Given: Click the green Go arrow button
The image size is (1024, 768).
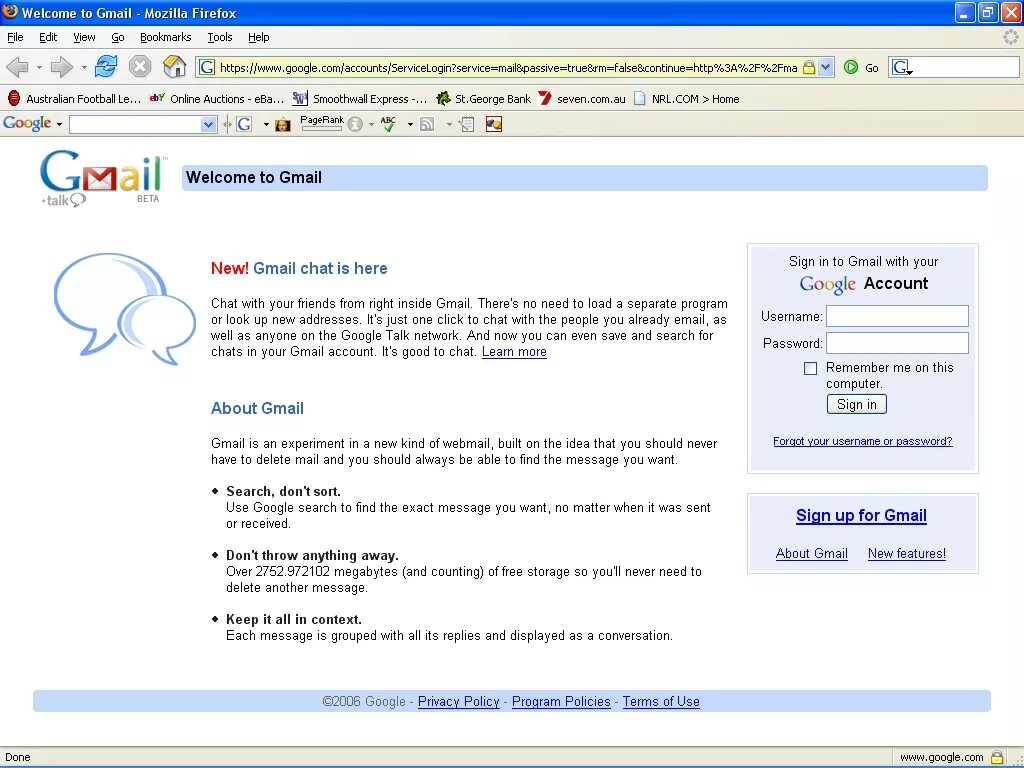Looking at the screenshot, I should point(850,67).
